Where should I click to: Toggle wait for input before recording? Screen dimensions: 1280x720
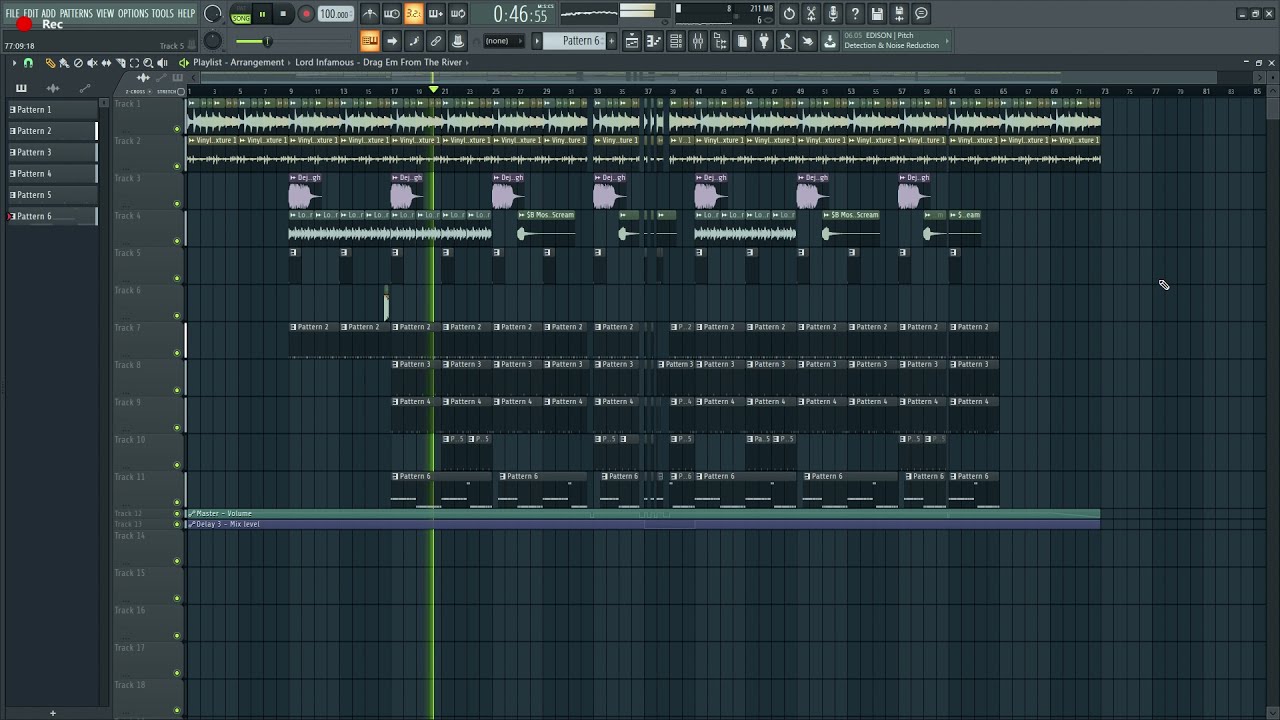click(x=392, y=14)
